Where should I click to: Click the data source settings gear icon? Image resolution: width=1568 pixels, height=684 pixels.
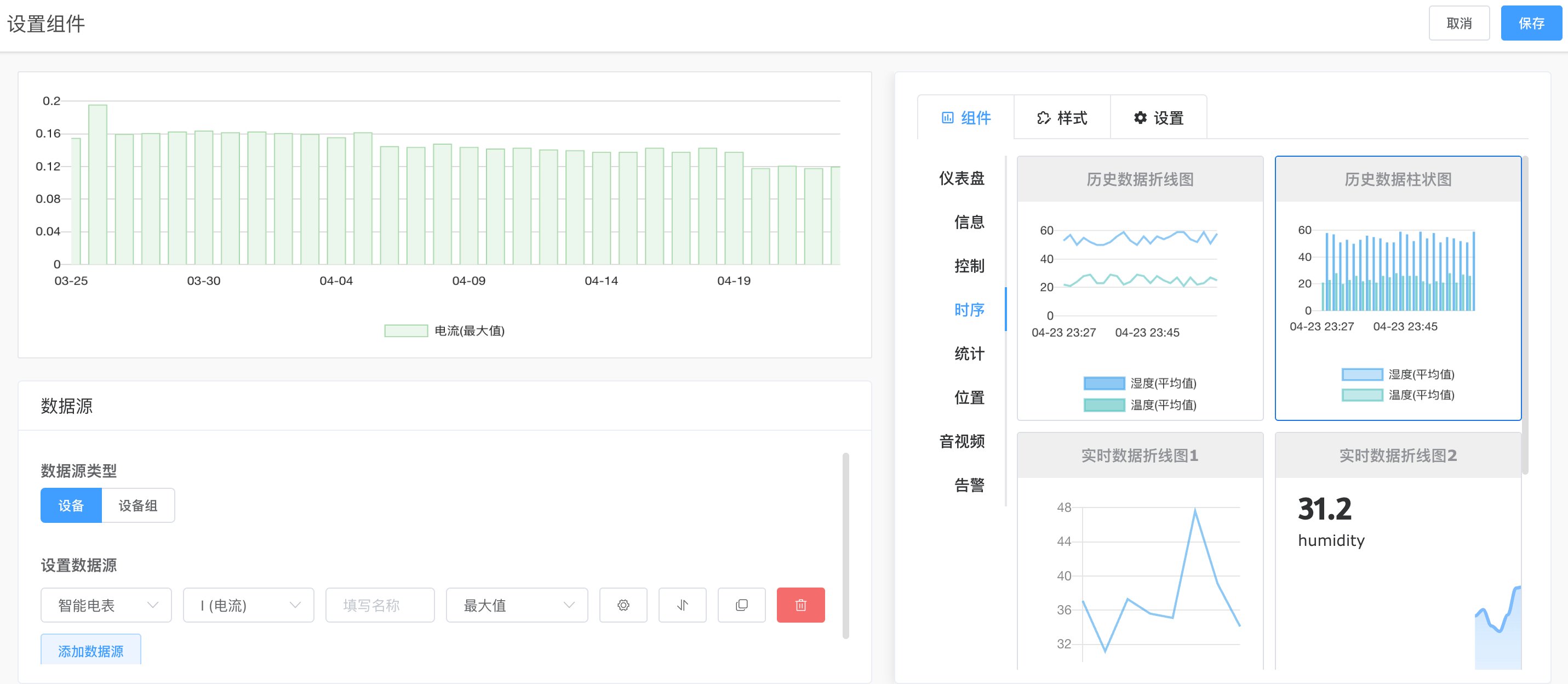pyautogui.click(x=623, y=605)
